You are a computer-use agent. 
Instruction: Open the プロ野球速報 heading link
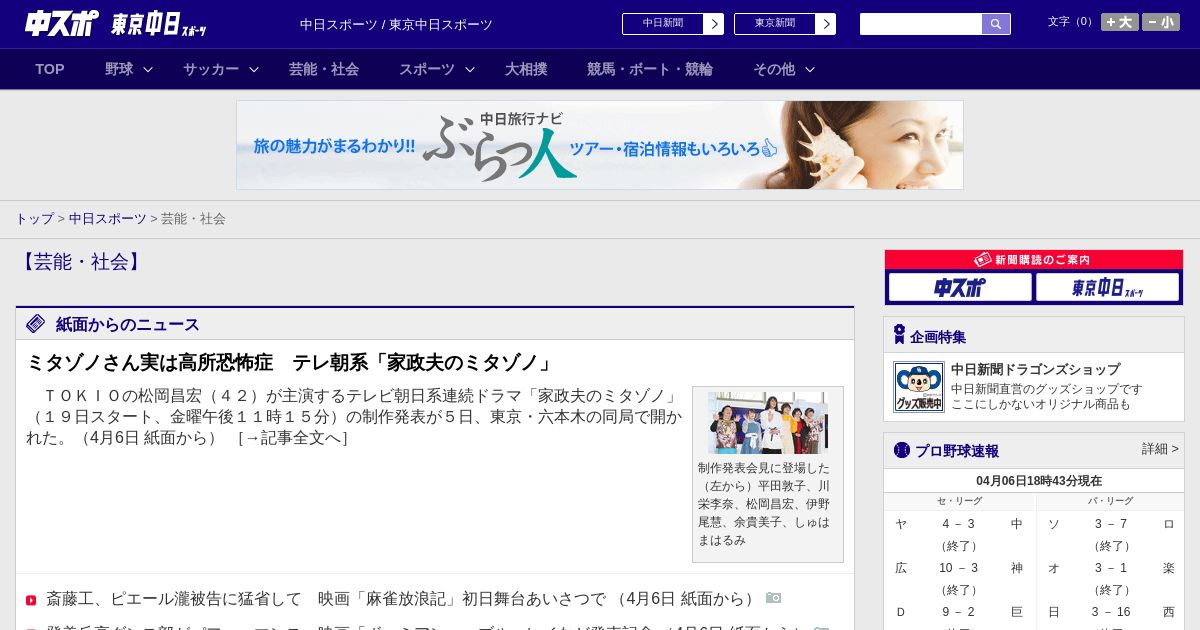(x=957, y=451)
